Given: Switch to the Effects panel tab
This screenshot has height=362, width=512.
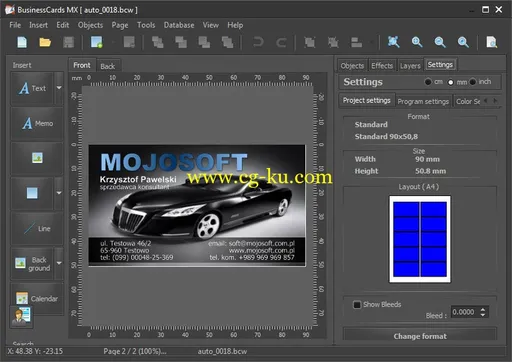Looking at the screenshot, I should pyautogui.click(x=382, y=66).
